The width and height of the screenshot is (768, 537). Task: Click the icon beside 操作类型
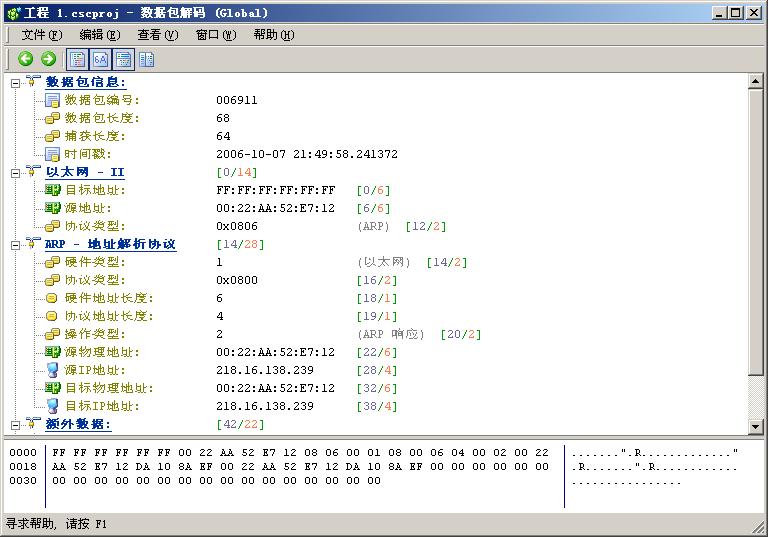tap(52, 334)
